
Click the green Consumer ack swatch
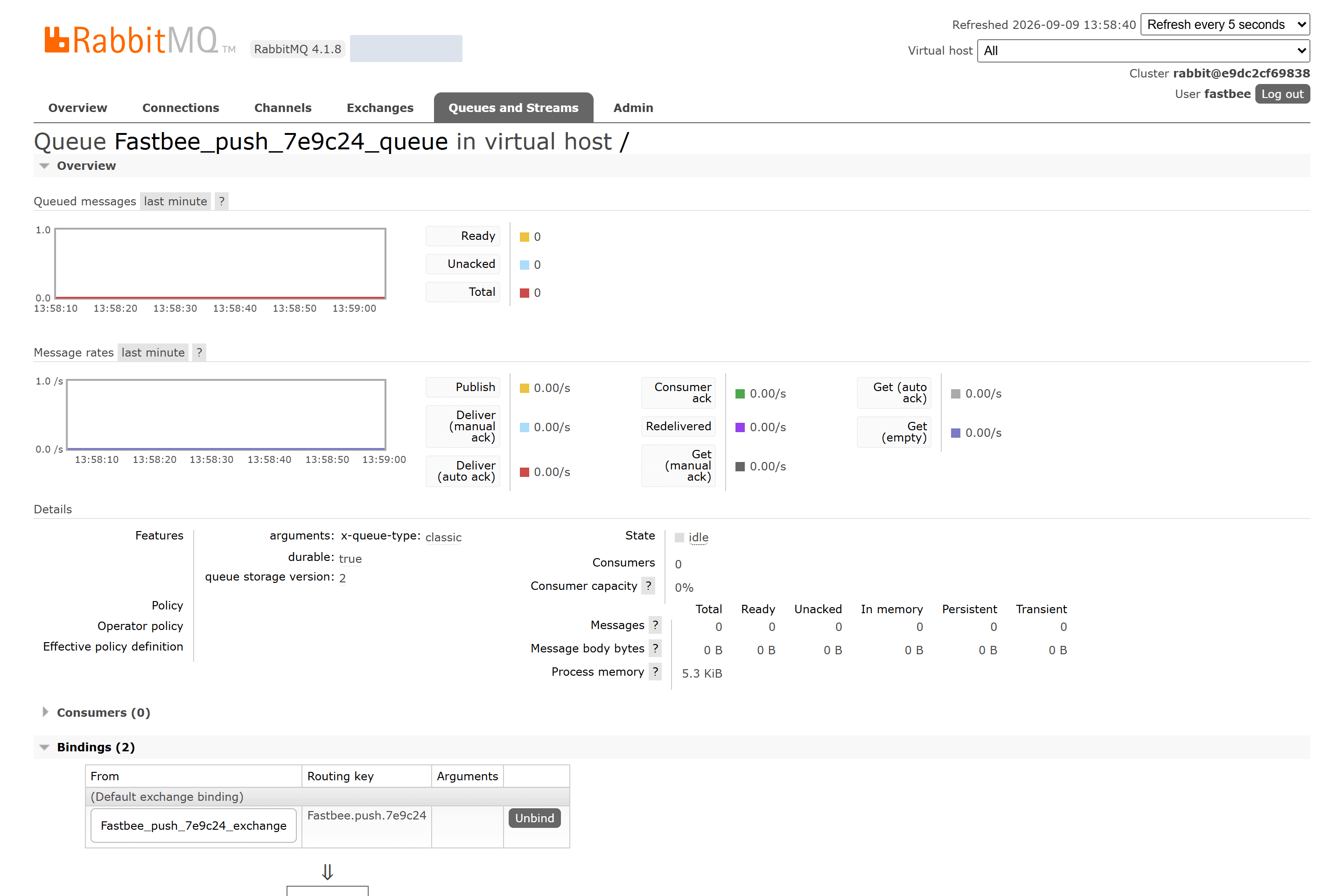pos(740,394)
